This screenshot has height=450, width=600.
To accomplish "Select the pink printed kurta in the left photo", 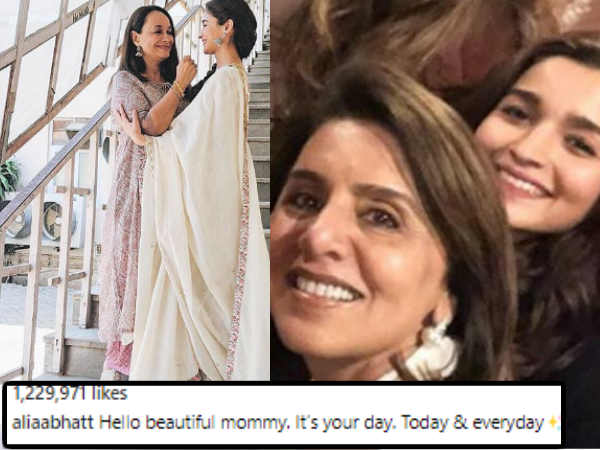I will tap(126, 214).
